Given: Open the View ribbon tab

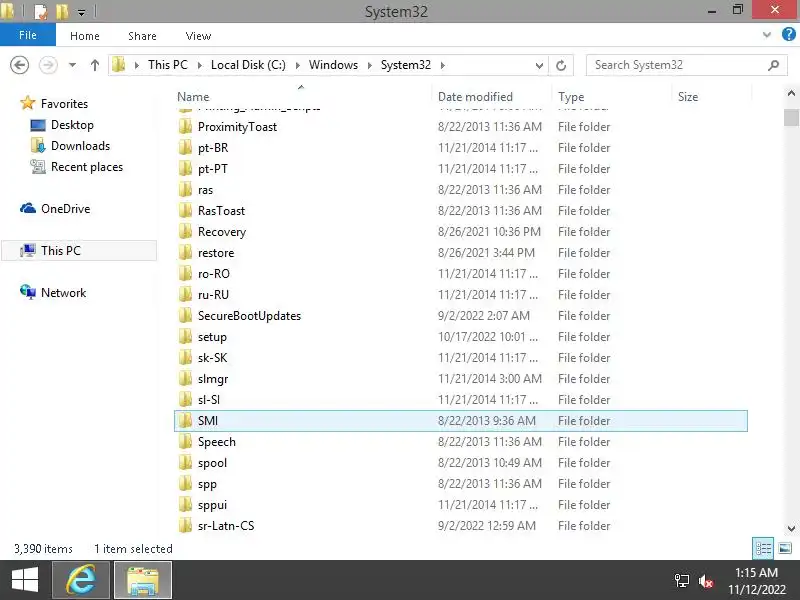Looking at the screenshot, I should coord(198,36).
